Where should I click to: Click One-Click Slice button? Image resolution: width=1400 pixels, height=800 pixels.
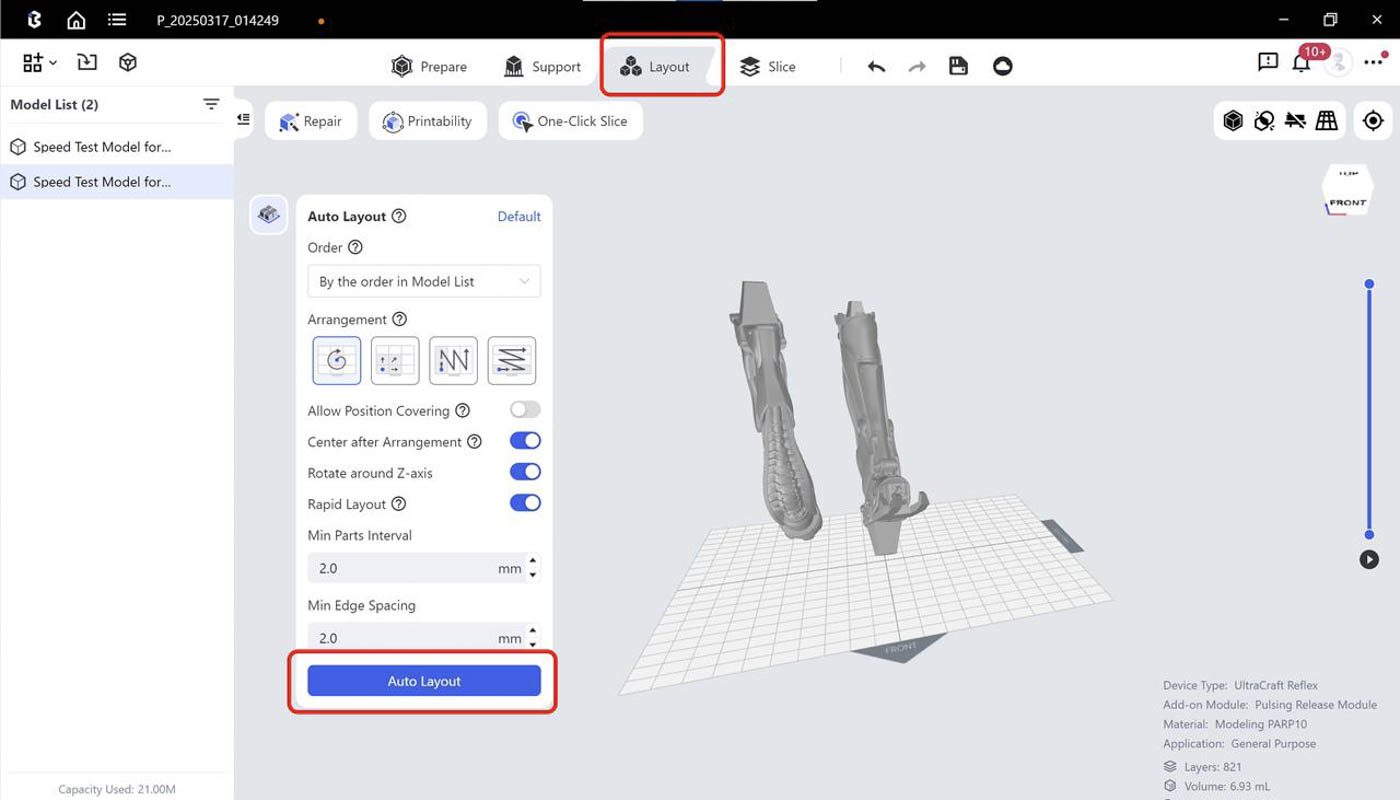570,121
